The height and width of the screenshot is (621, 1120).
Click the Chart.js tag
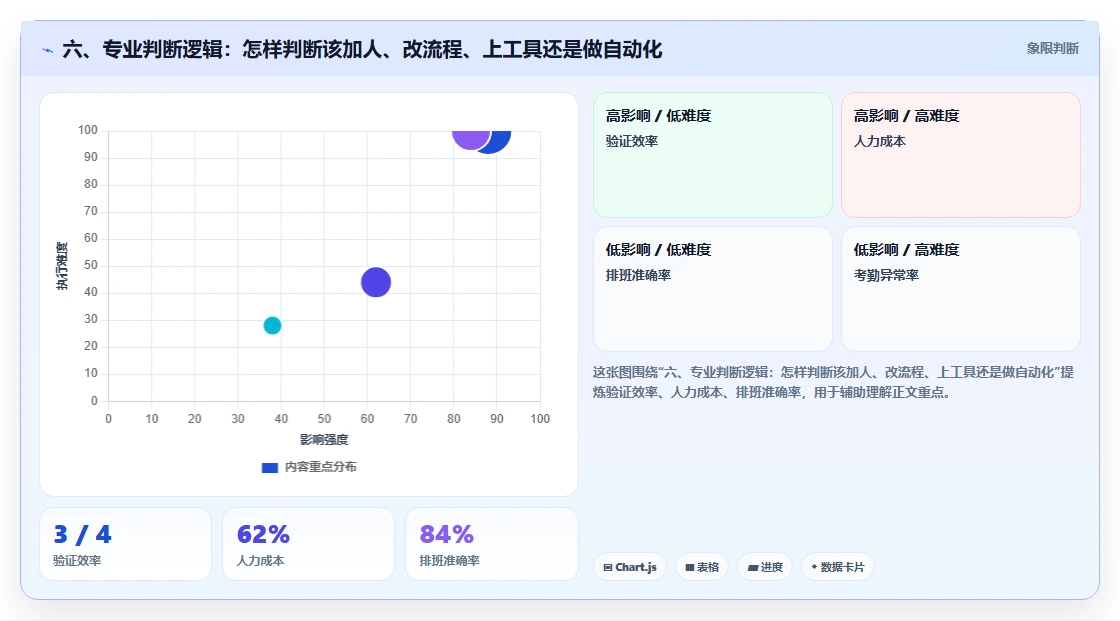click(630, 567)
